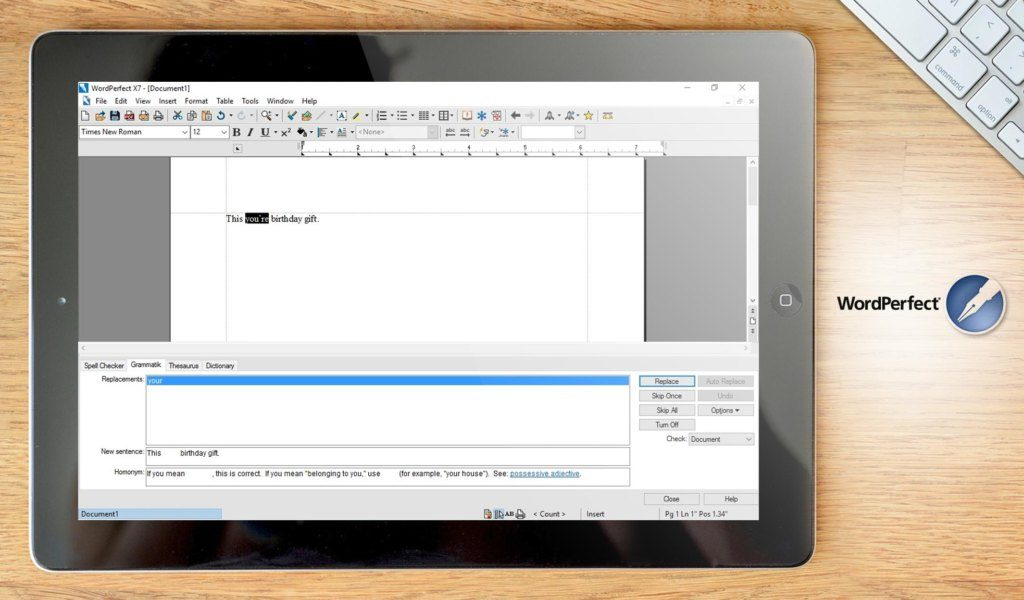Open the possessive adjective link
The height and width of the screenshot is (600, 1024).
coord(545,473)
